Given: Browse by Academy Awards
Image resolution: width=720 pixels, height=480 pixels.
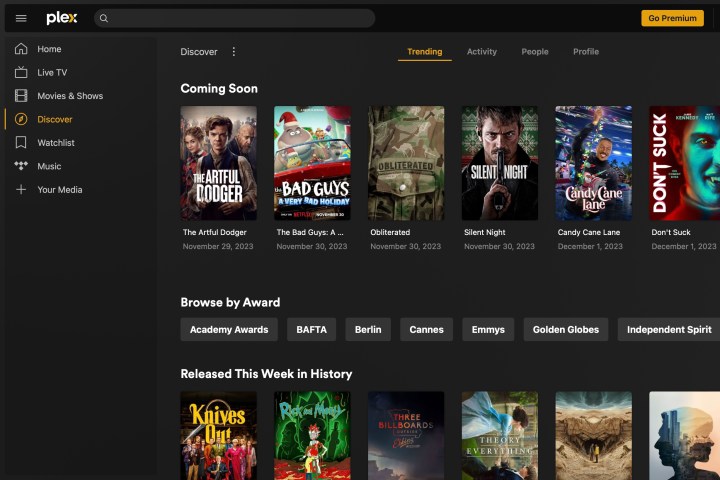Looking at the screenshot, I should click(x=229, y=330).
